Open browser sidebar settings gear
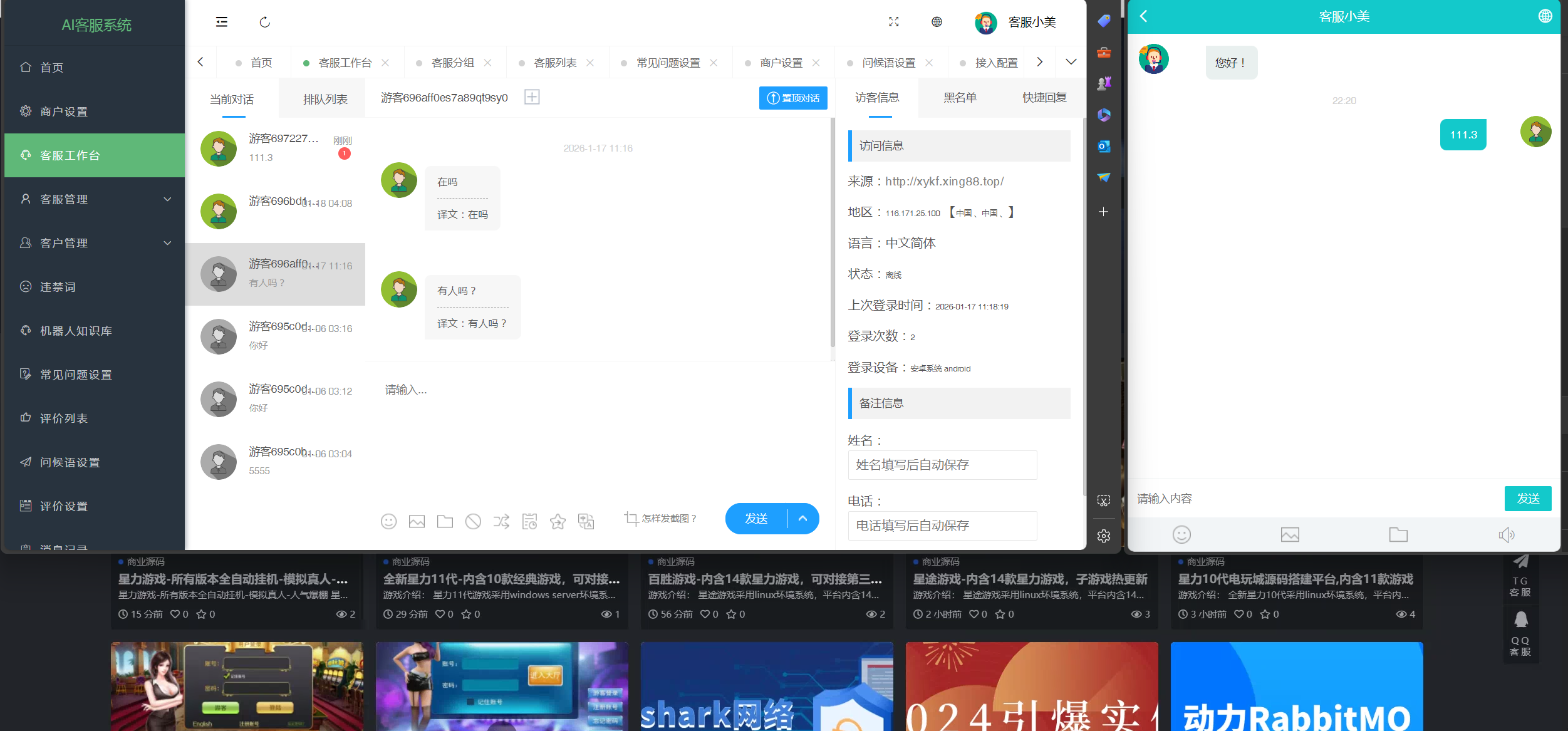Viewport: 1568px width, 731px height. [1104, 536]
